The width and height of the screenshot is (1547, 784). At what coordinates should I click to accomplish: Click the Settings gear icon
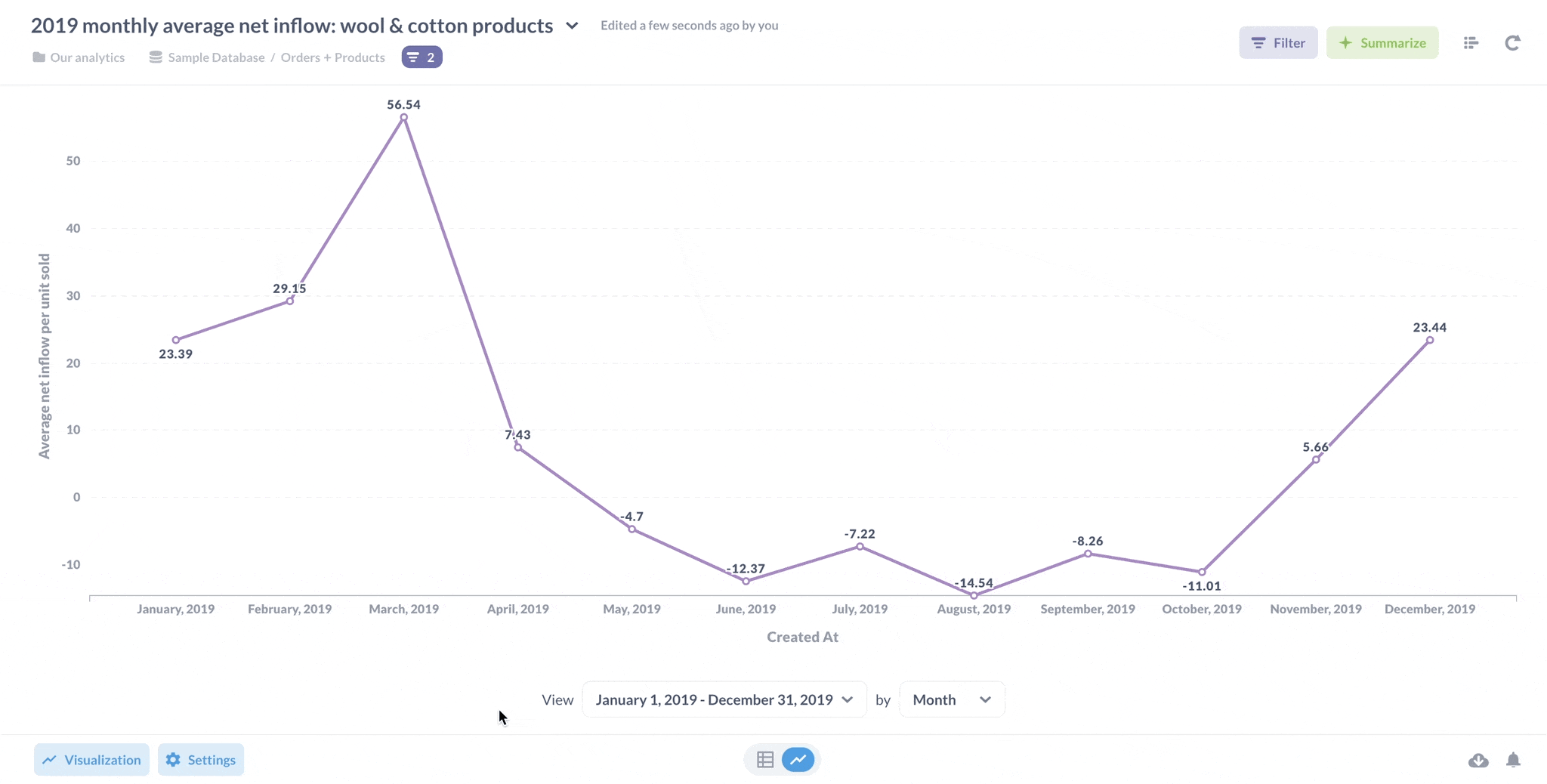pos(173,760)
